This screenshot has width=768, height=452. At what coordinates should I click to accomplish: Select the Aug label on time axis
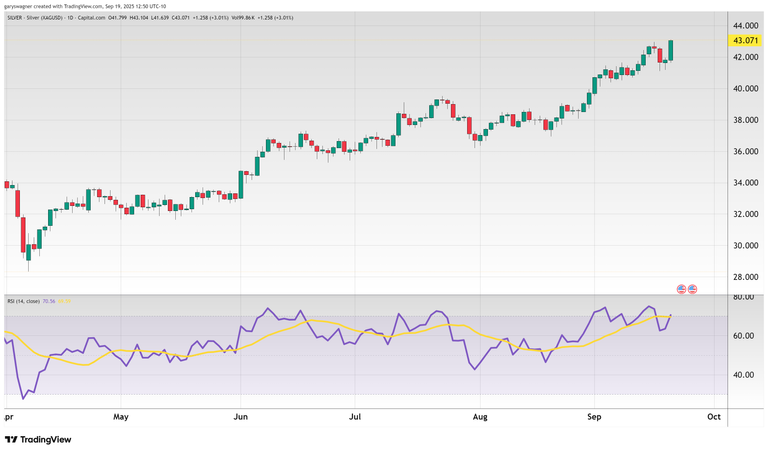pos(479,414)
